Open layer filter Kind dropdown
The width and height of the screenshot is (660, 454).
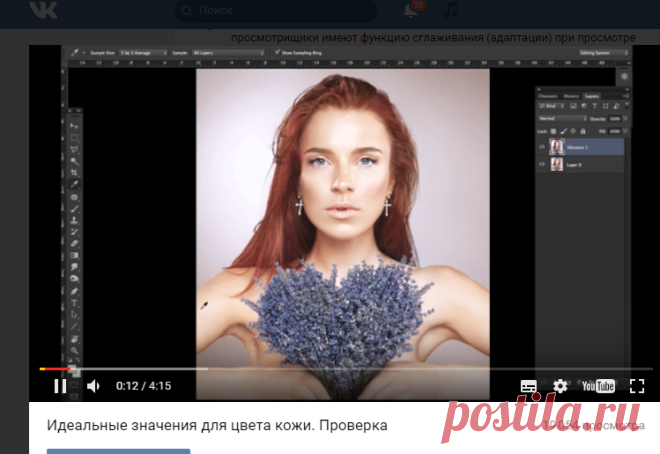[551, 106]
